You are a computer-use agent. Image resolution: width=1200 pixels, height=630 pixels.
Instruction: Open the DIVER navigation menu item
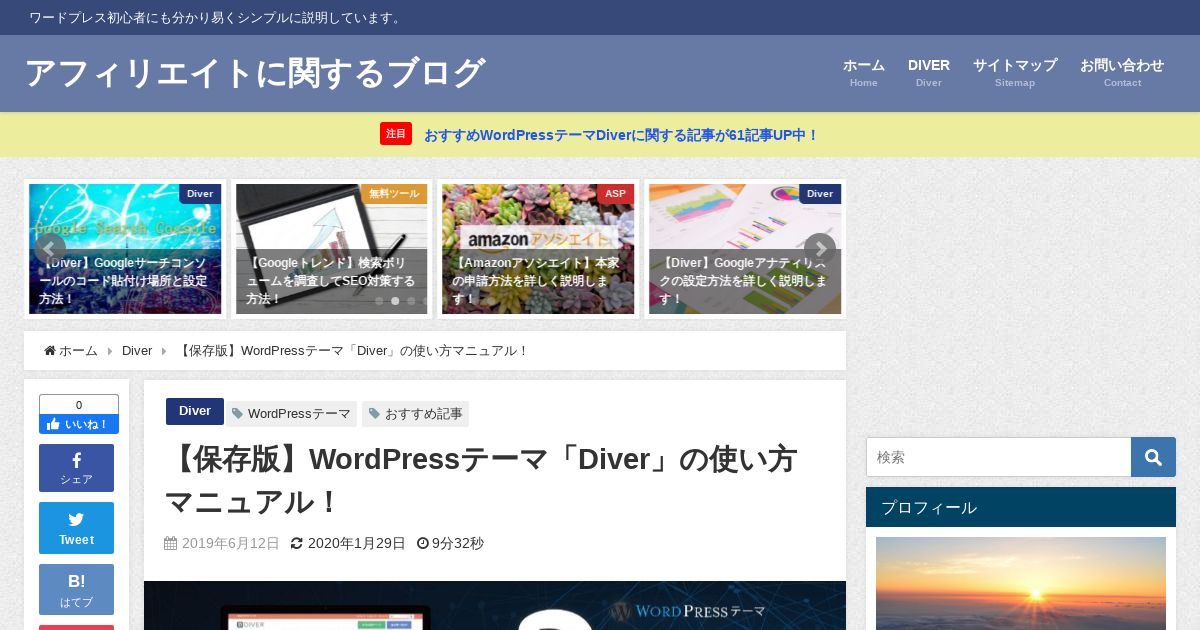[x=929, y=72]
